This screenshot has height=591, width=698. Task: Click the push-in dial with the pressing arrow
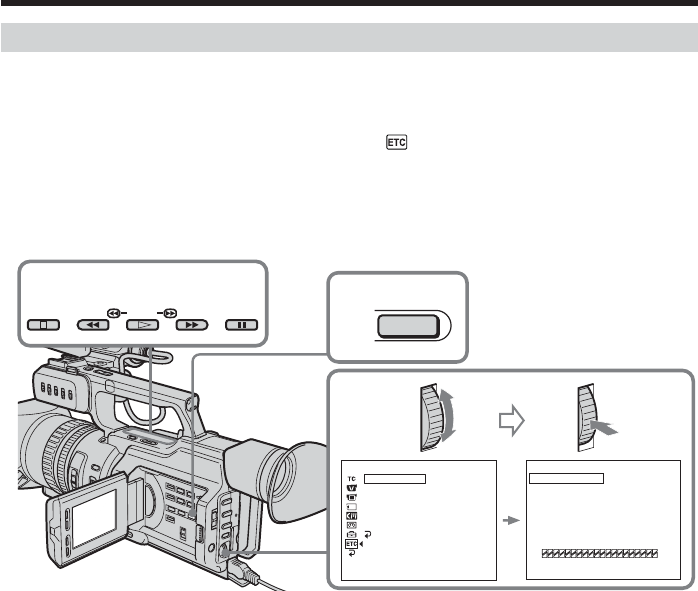point(588,417)
